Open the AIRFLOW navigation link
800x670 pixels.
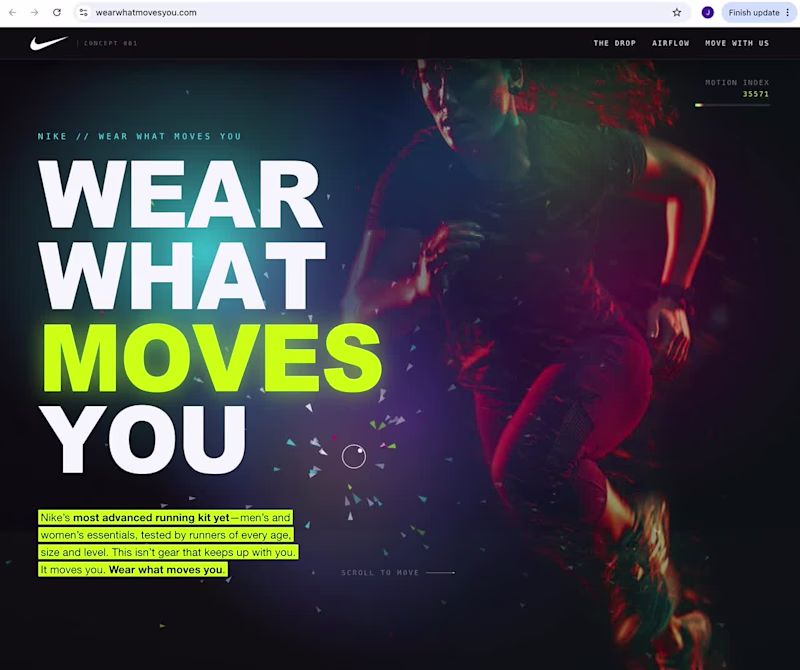(x=670, y=43)
